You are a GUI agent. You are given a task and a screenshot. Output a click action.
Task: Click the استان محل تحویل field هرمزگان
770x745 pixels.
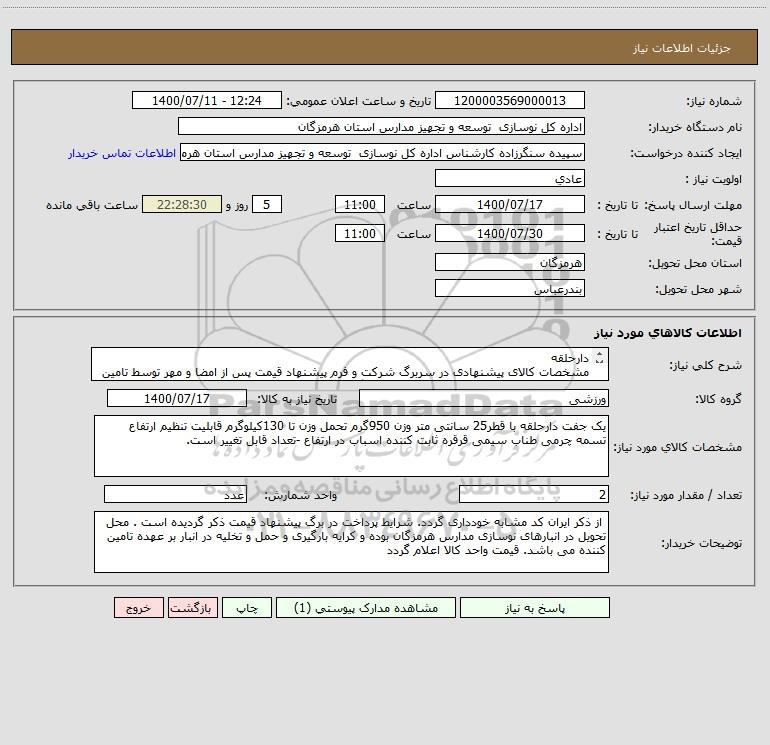coord(510,262)
